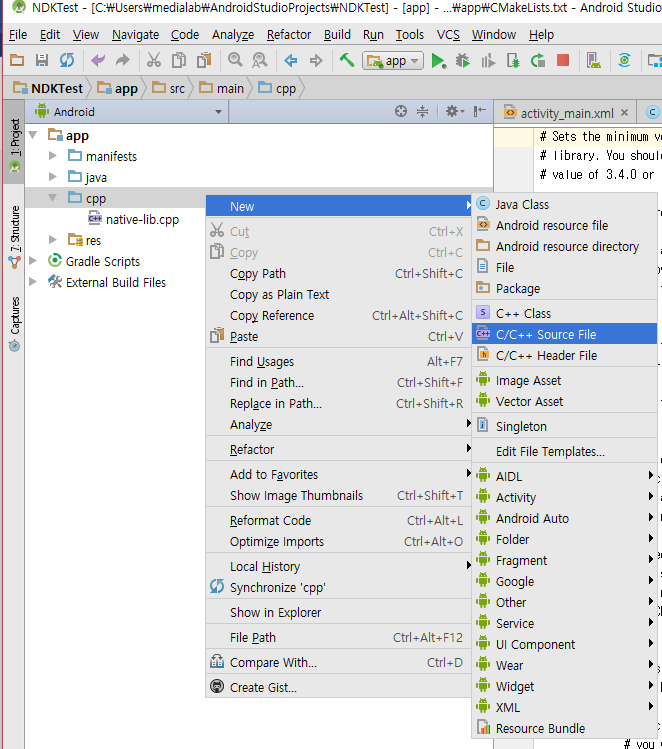Viewport: 662px width, 749px height.
Task: Open the 7: Structure side tool tab
Action: click(x=14, y=236)
